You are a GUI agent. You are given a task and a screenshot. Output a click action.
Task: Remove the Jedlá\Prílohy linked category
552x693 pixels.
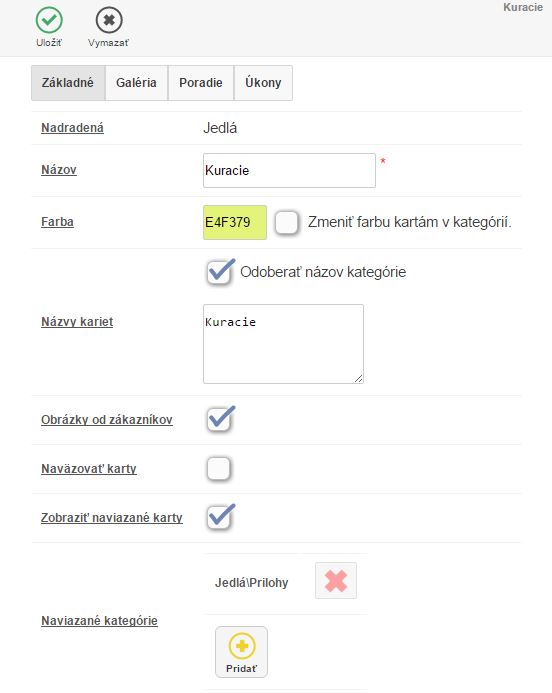(x=335, y=580)
